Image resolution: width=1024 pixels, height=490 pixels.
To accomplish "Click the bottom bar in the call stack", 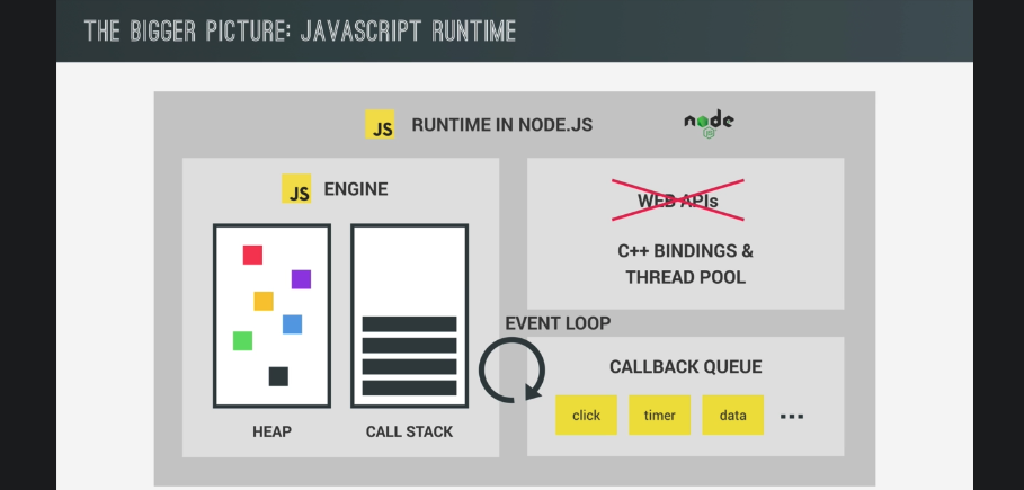I will (x=409, y=388).
